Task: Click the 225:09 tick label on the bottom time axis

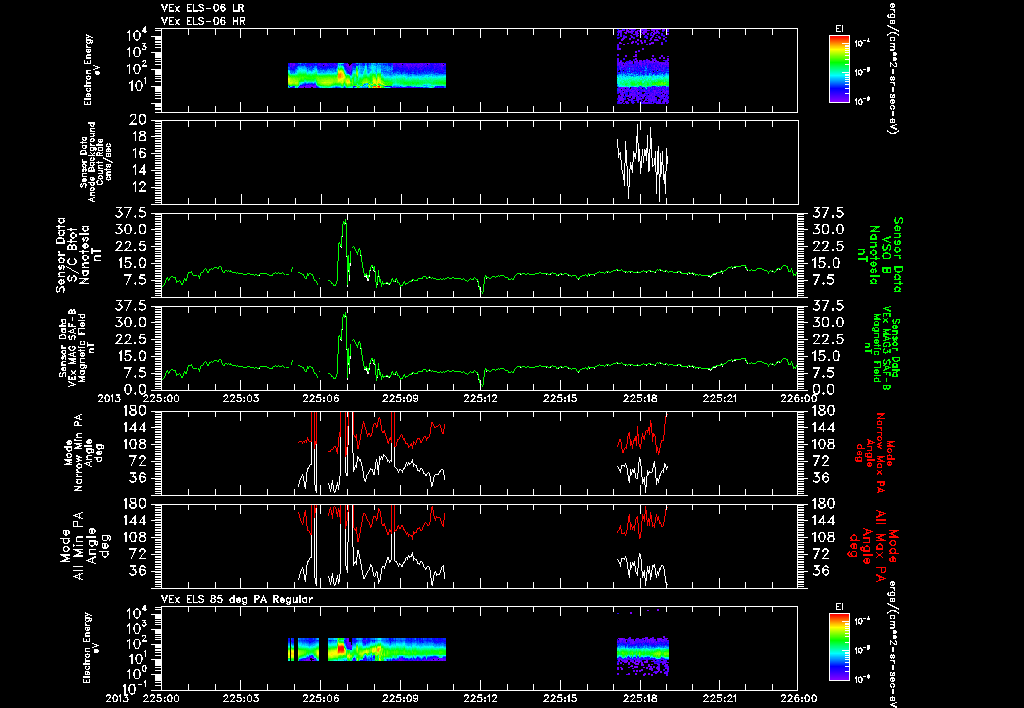Action: pyautogui.click(x=400, y=698)
